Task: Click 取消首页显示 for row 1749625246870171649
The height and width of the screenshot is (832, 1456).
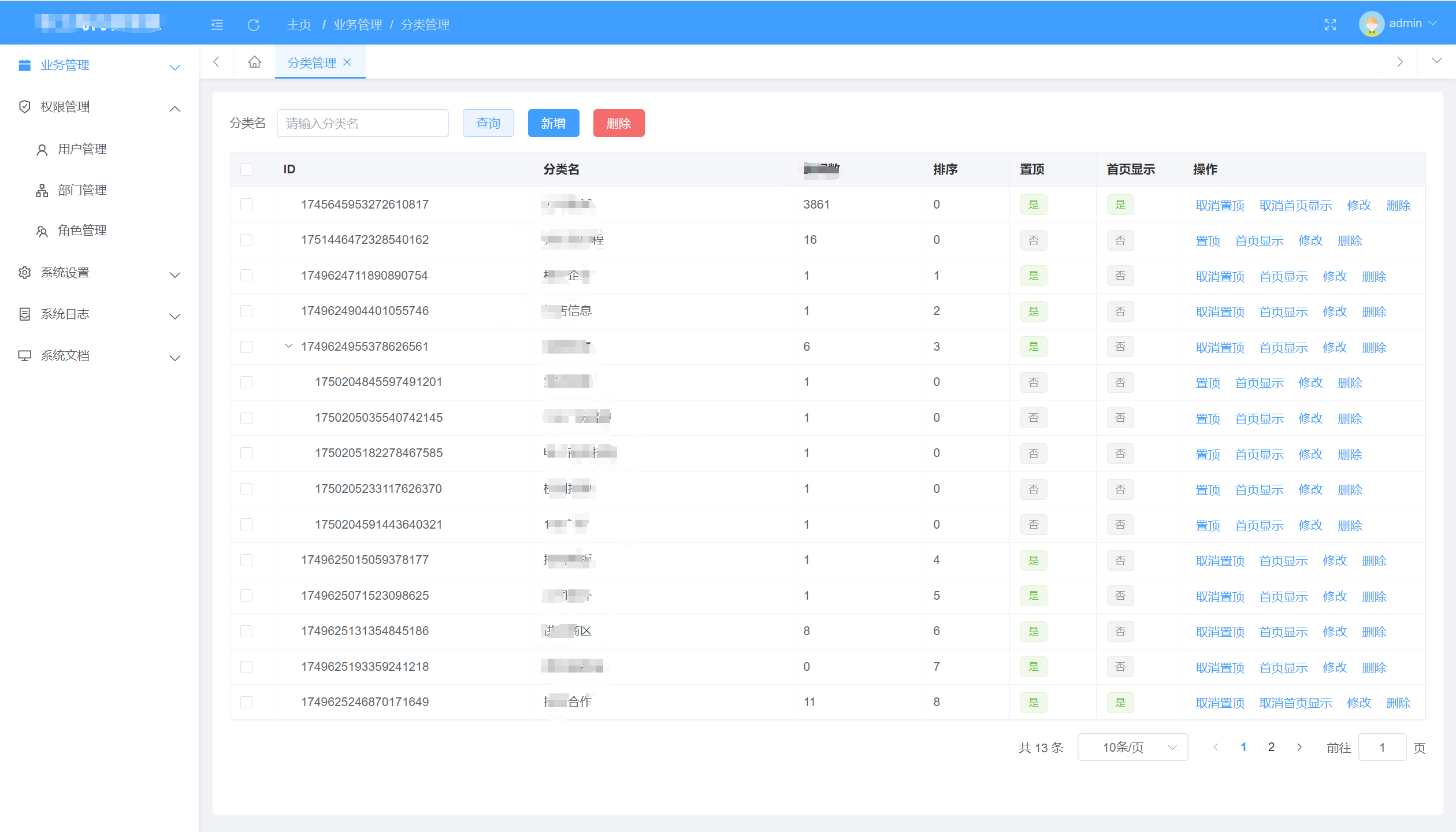Action: click(x=1295, y=703)
